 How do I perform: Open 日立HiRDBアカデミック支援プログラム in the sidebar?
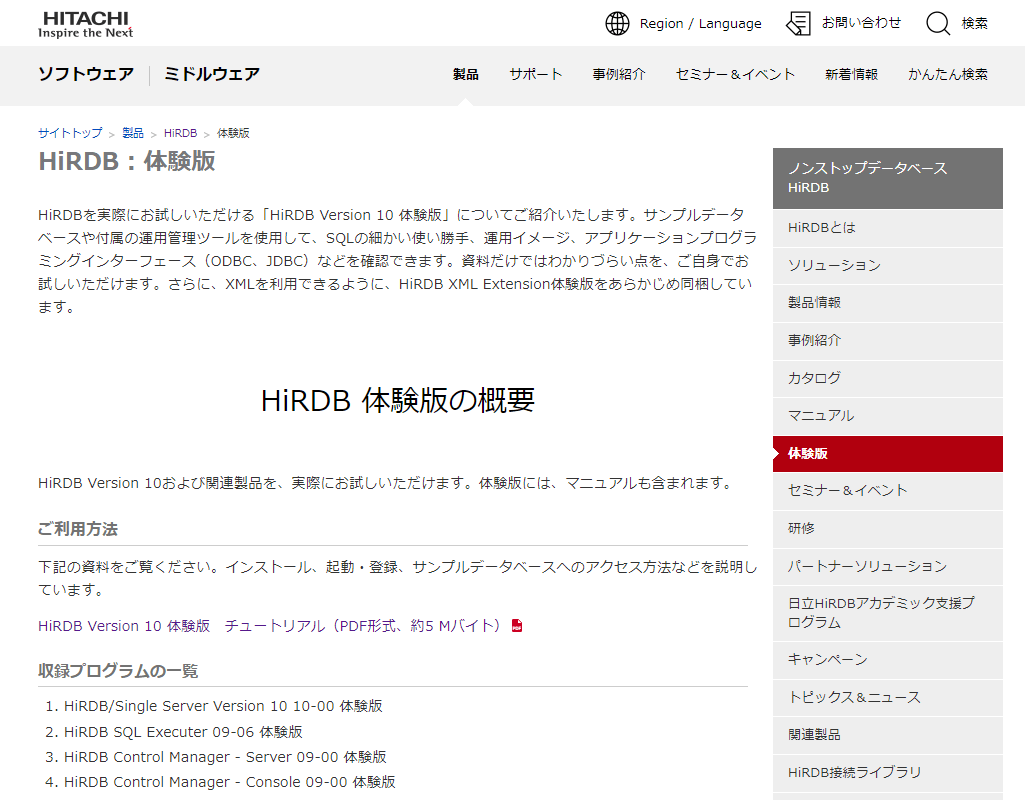(888, 613)
